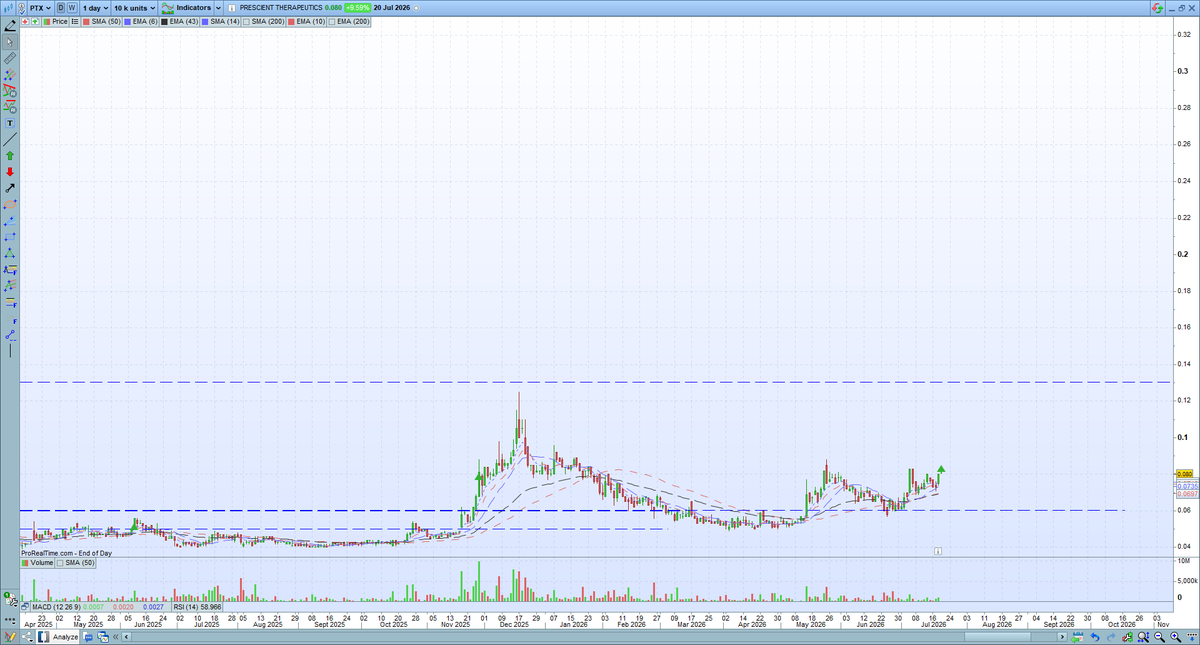The height and width of the screenshot is (645, 1200).
Task: Select the text annotation tool
Action: point(10,122)
